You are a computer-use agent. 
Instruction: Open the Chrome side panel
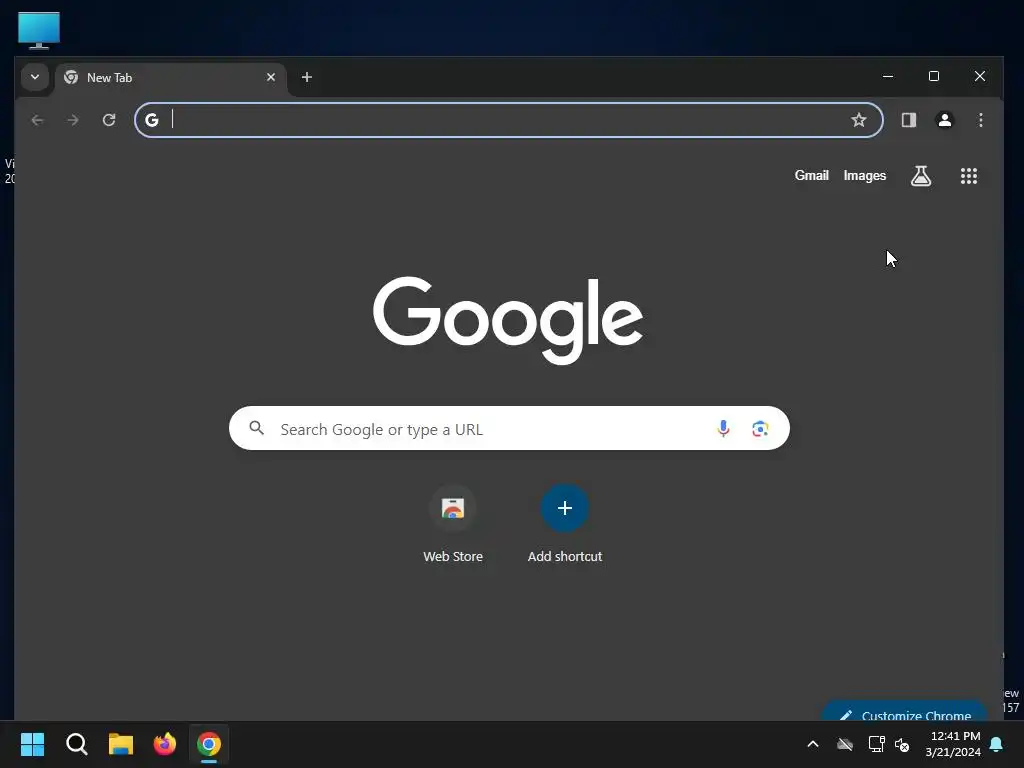(908, 120)
